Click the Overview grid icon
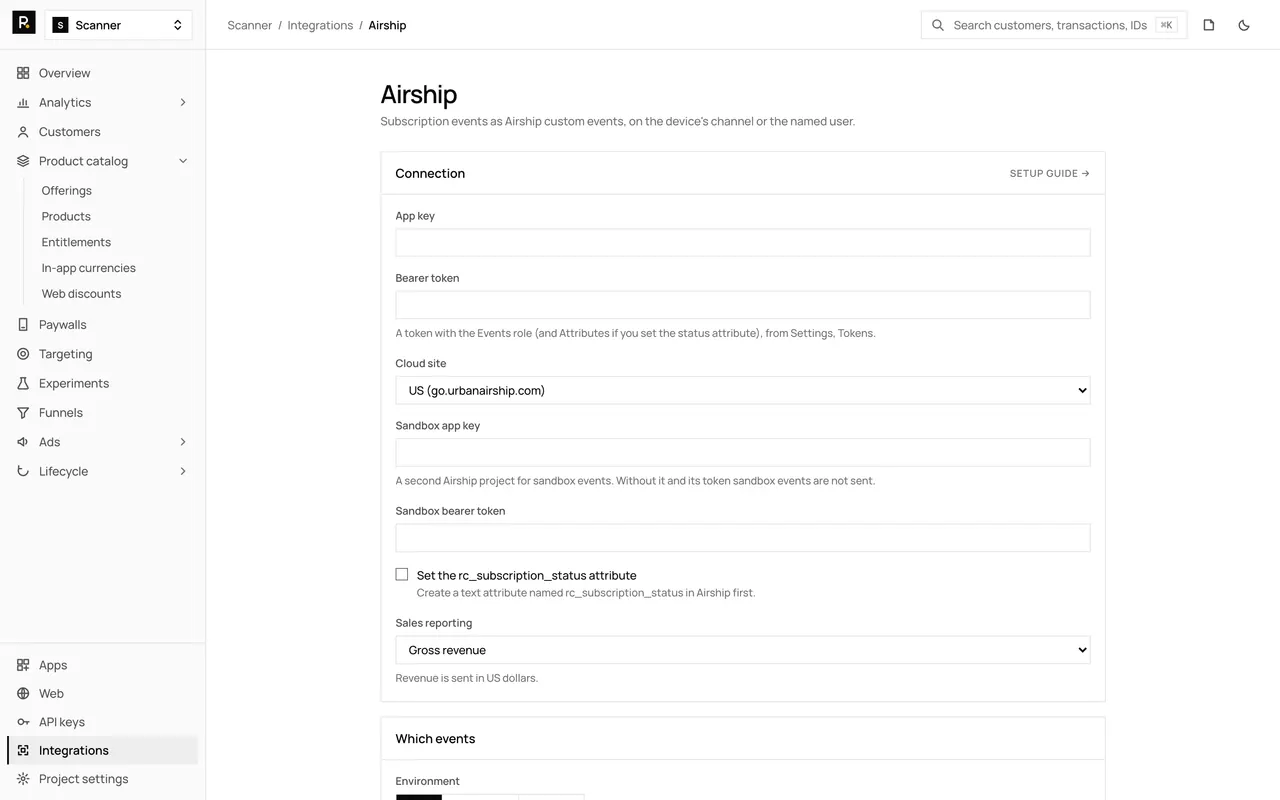Viewport: 1280px width, 800px height. point(23,73)
